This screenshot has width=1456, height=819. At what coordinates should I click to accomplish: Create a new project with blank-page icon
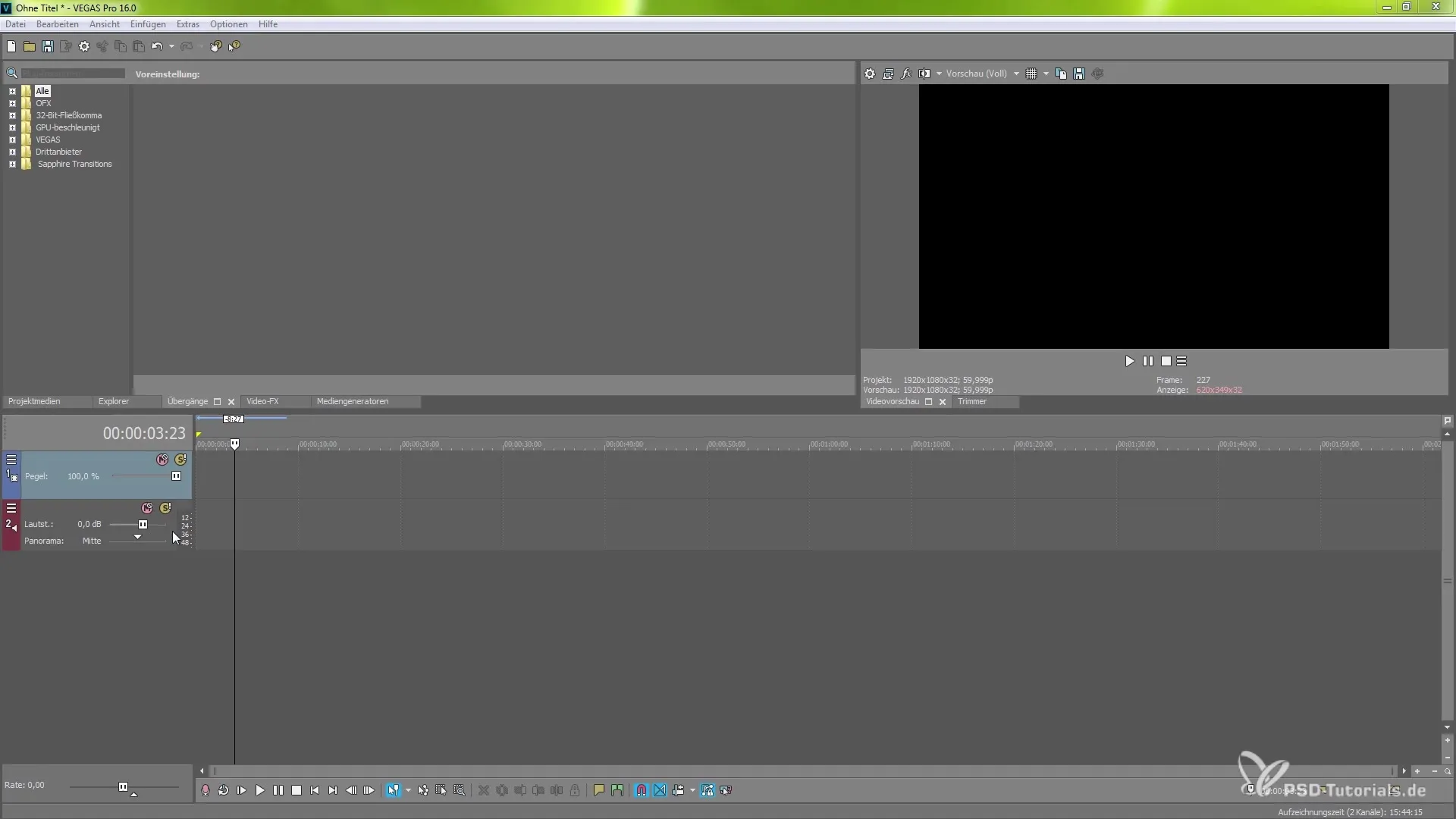pyautogui.click(x=11, y=46)
